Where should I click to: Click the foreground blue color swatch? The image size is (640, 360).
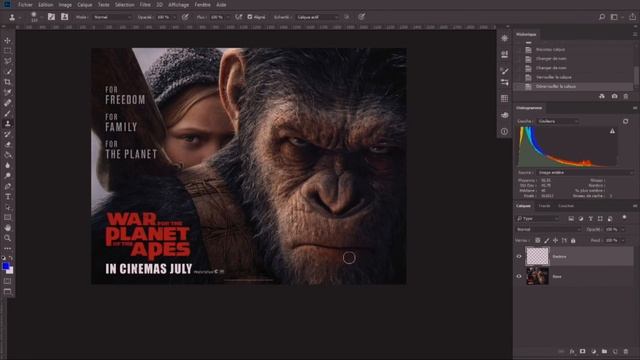tap(5, 266)
